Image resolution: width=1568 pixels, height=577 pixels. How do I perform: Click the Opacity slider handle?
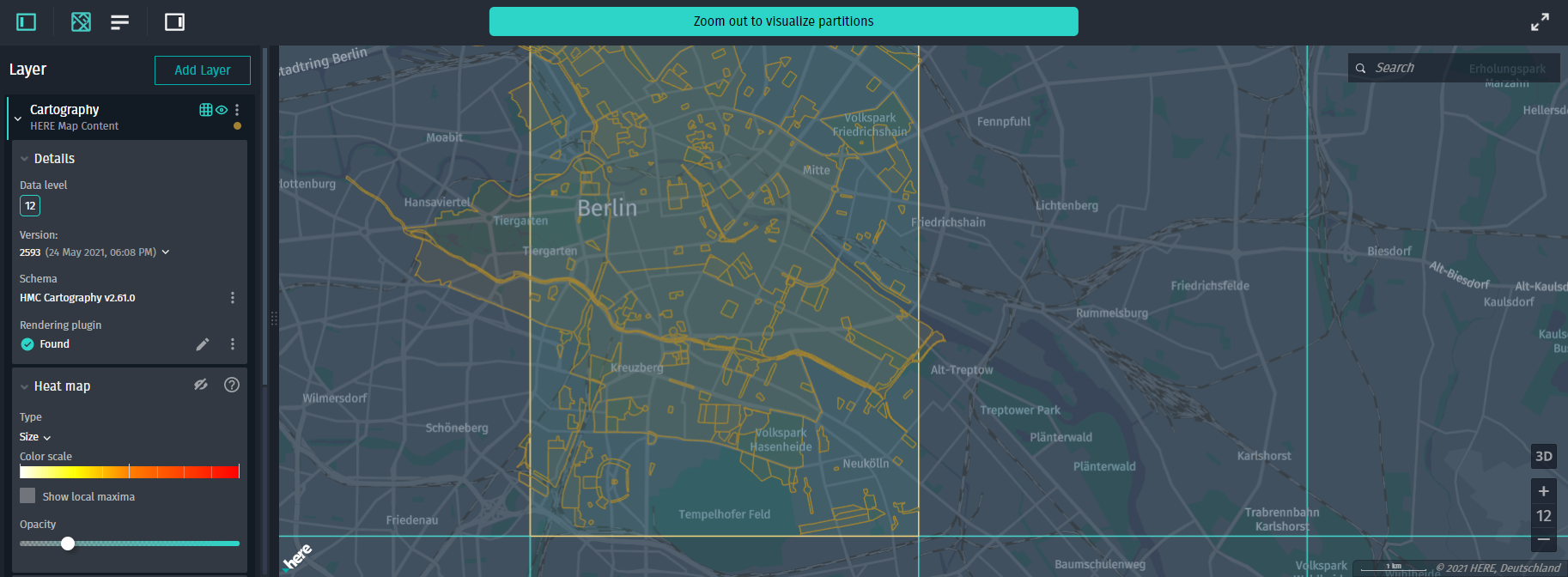click(68, 544)
